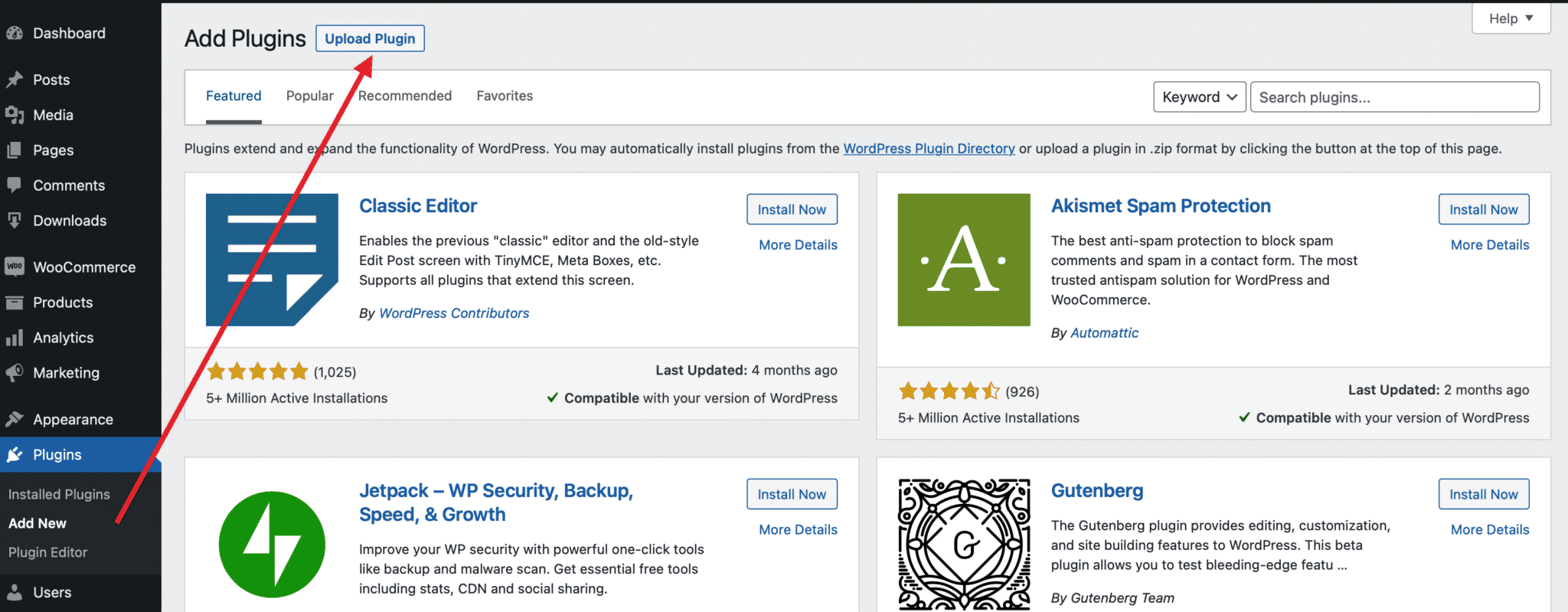The width and height of the screenshot is (1568, 612).
Task: Open the Marketing menu label
Action: click(66, 373)
